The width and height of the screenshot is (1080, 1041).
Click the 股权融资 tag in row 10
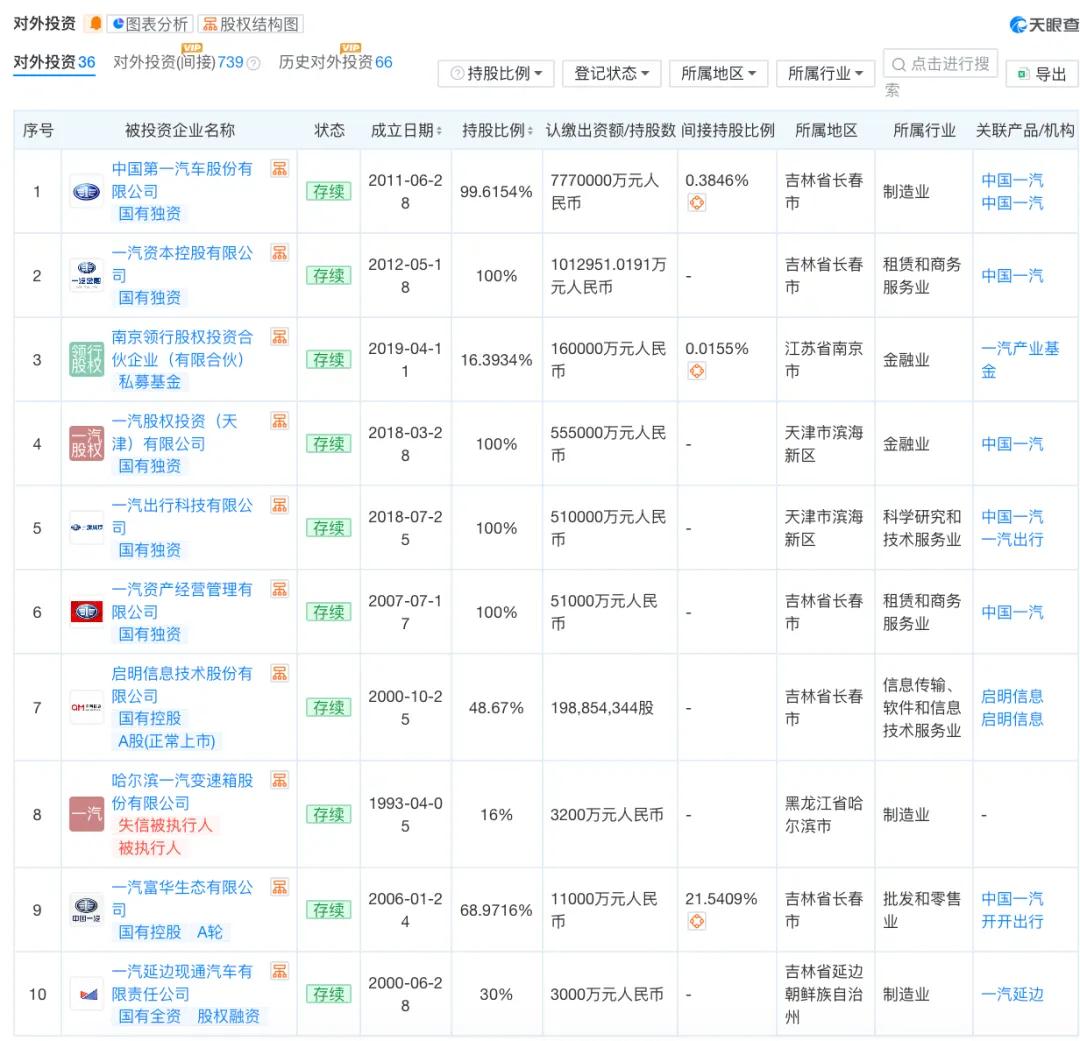(x=229, y=1016)
